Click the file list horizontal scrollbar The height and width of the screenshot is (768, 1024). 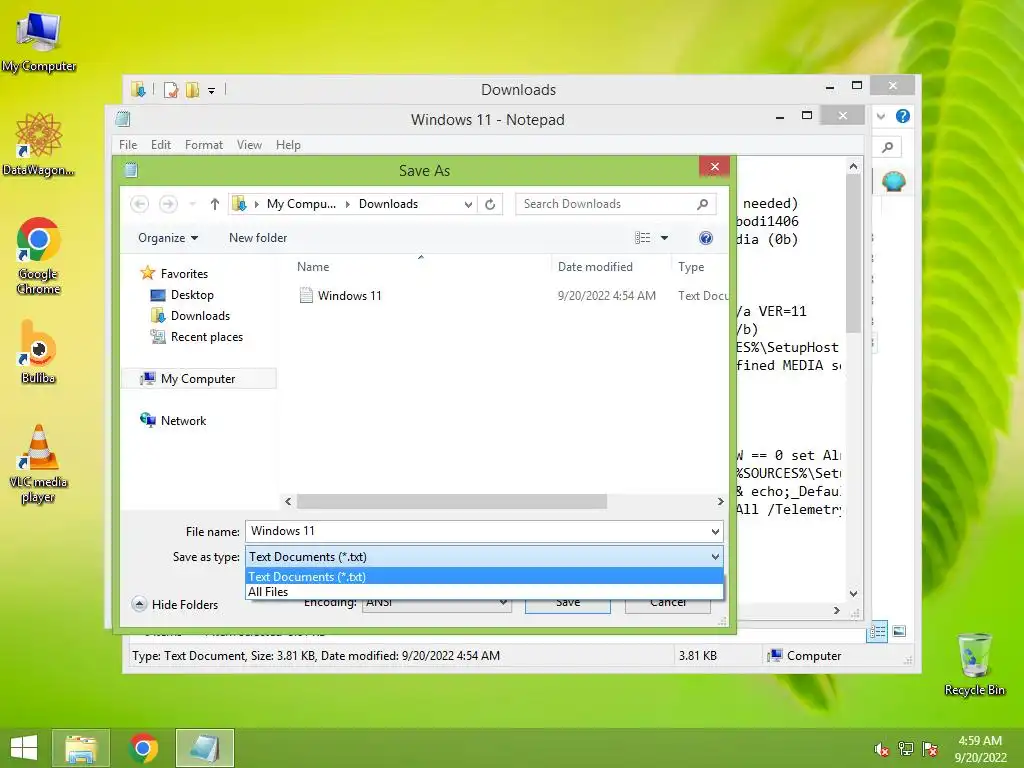(452, 502)
